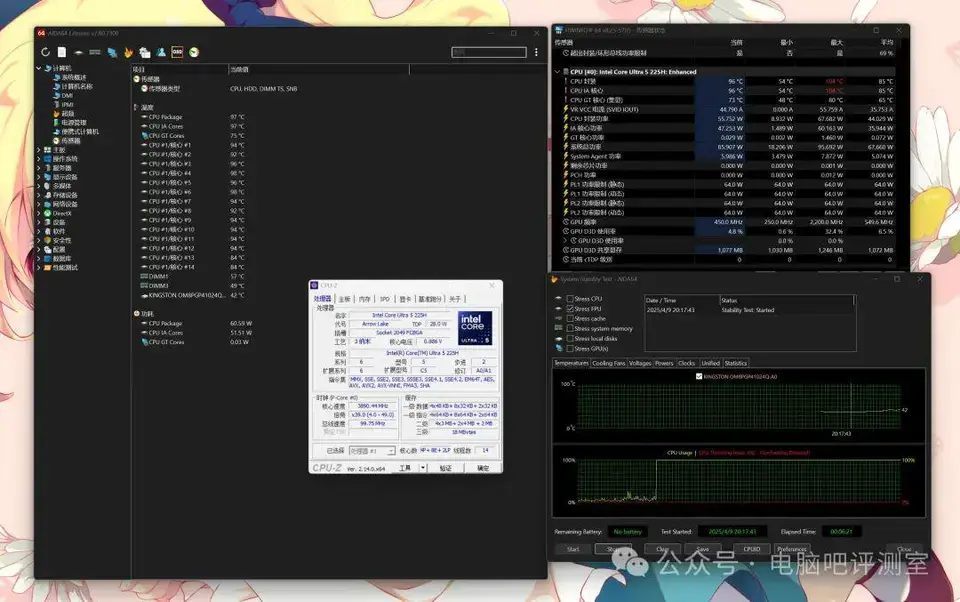Enable the Stress GPU(s) checkbox
Image resolution: width=960 pixels, height=602 pixels.
[570, 348]
